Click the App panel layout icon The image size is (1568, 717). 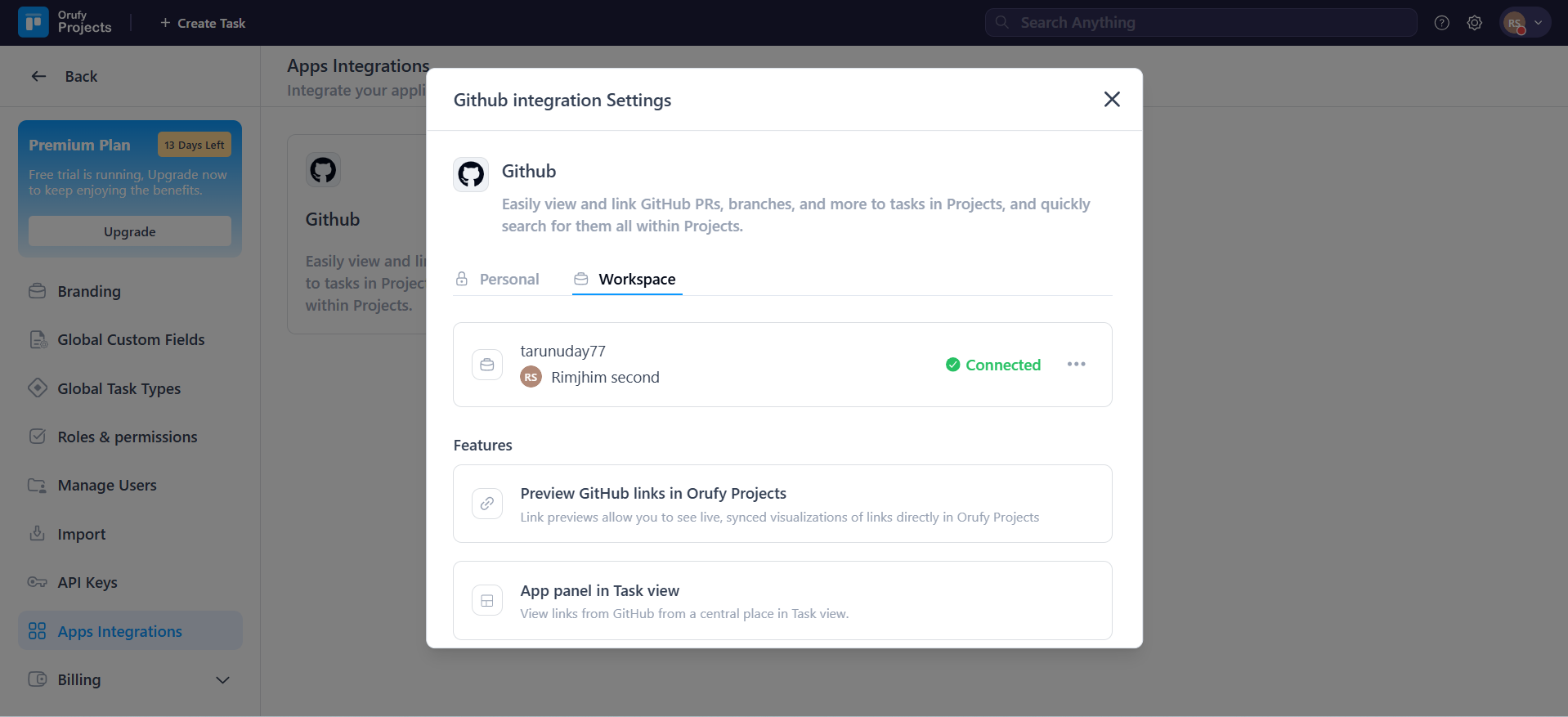[487, 601]
